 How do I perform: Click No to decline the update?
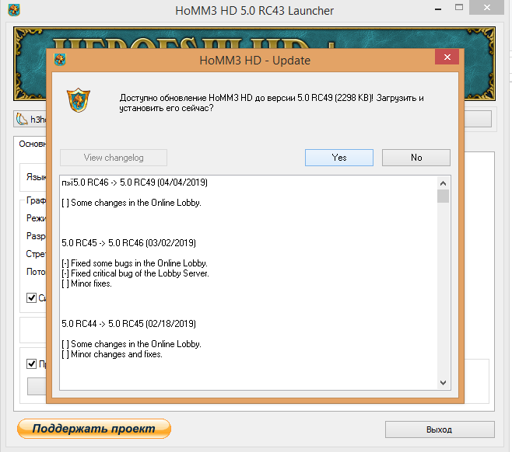click(x=416, y=157)
